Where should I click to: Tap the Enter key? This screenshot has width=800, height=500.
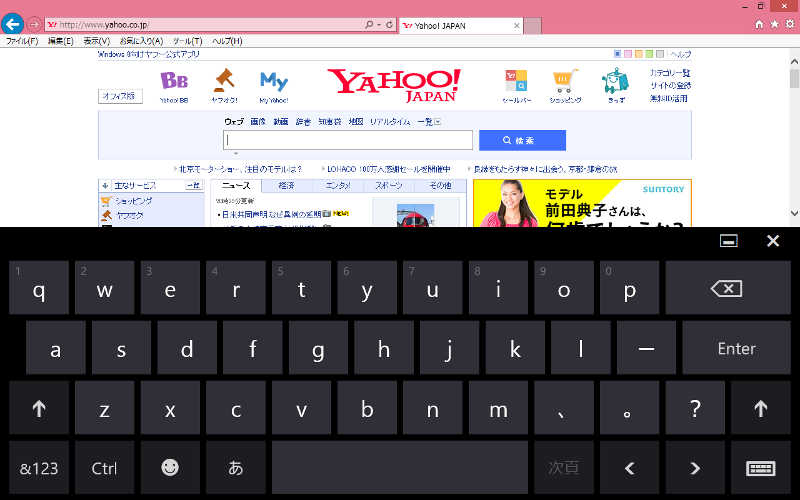[737, 348]
